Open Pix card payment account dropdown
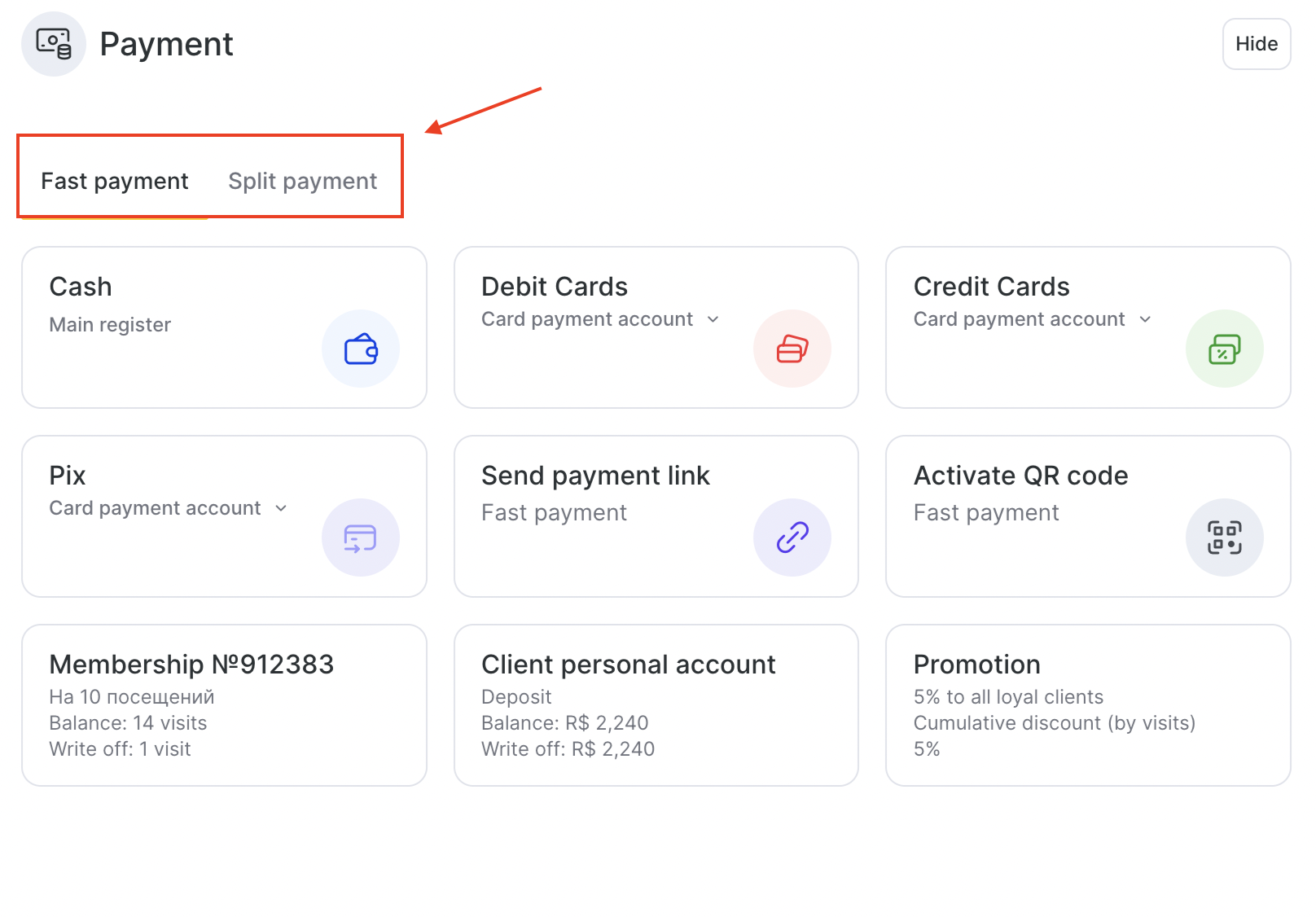This screenshot has height=917, width=1316. 281,508
